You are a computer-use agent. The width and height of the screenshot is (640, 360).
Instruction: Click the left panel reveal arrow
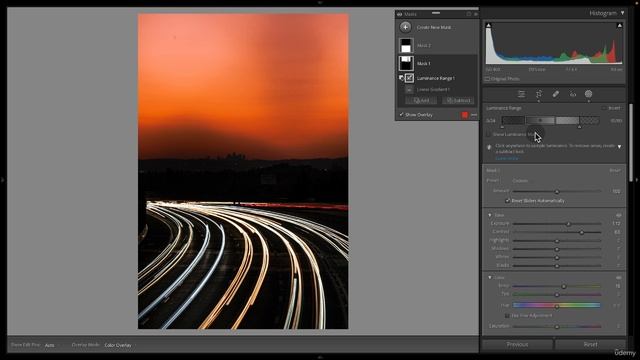click(x=2, y=180)
